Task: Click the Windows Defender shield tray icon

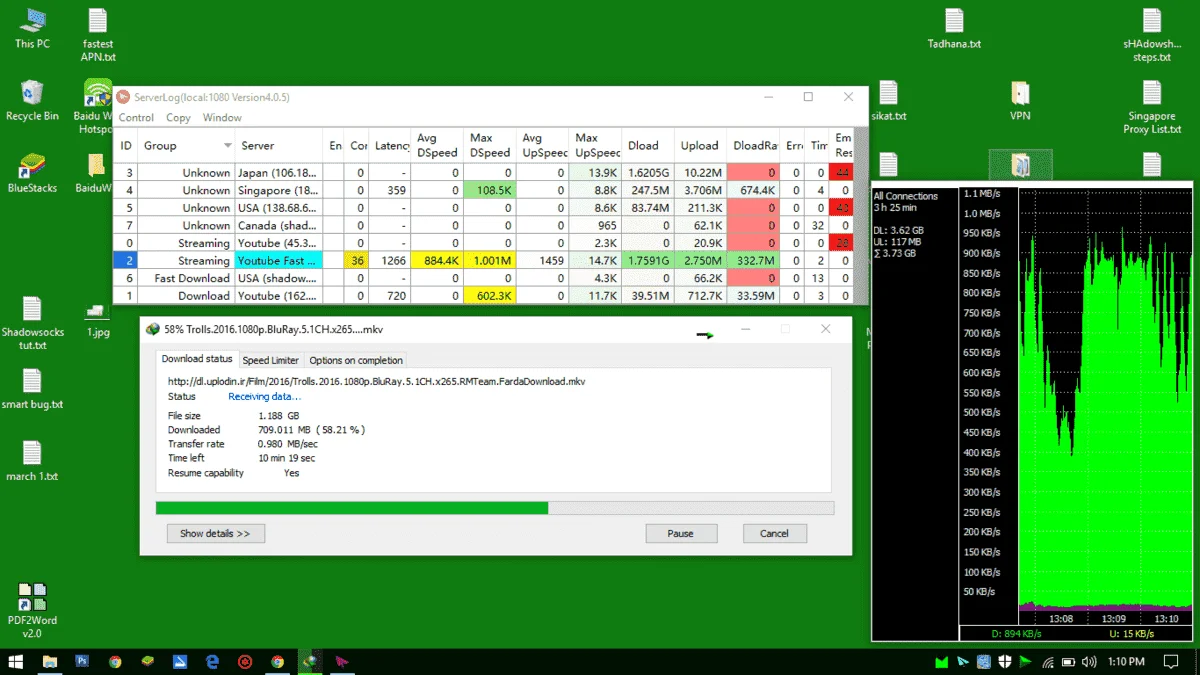Action: [x=1005, y=661]
